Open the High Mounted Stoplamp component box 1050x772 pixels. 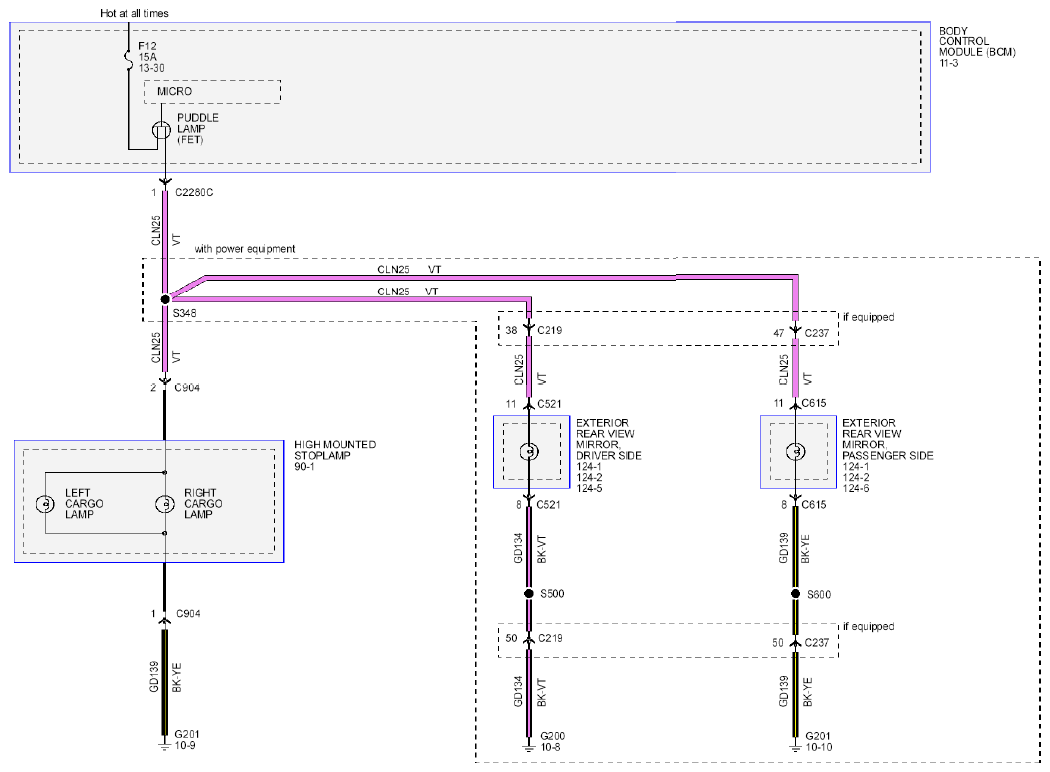[x=149, y=501]
